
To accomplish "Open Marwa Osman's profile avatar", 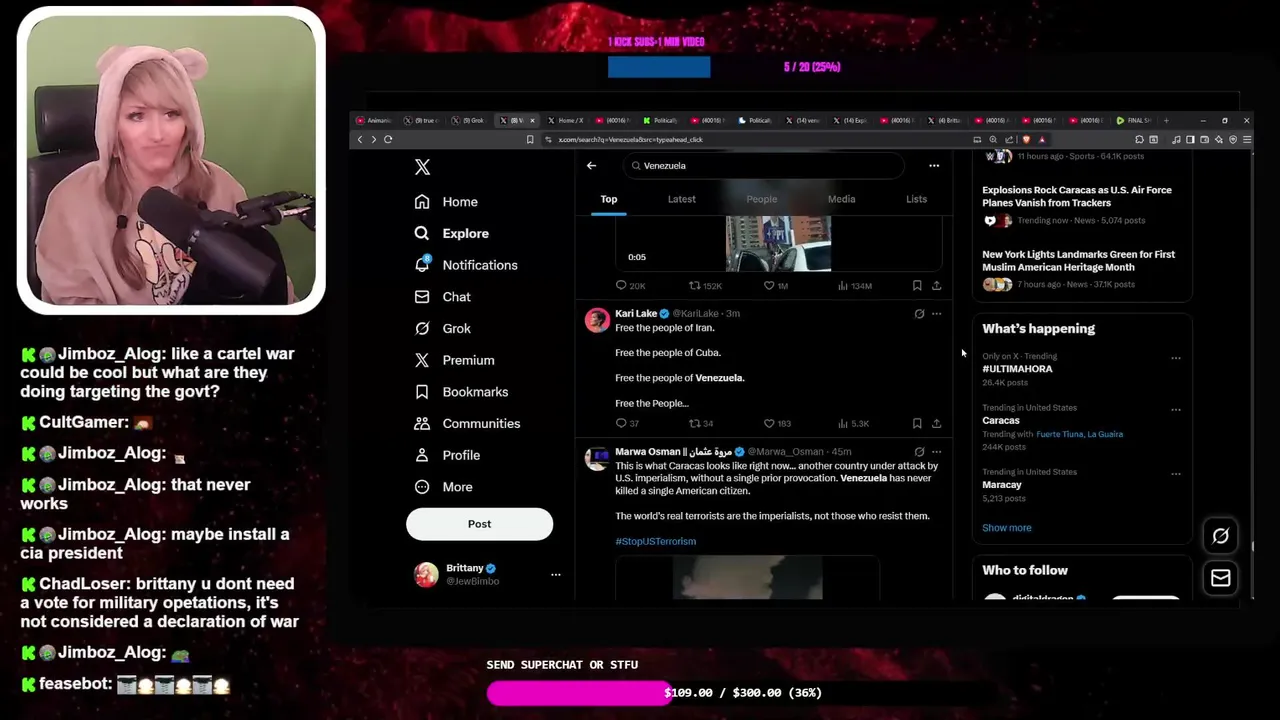I will (597, 458).
